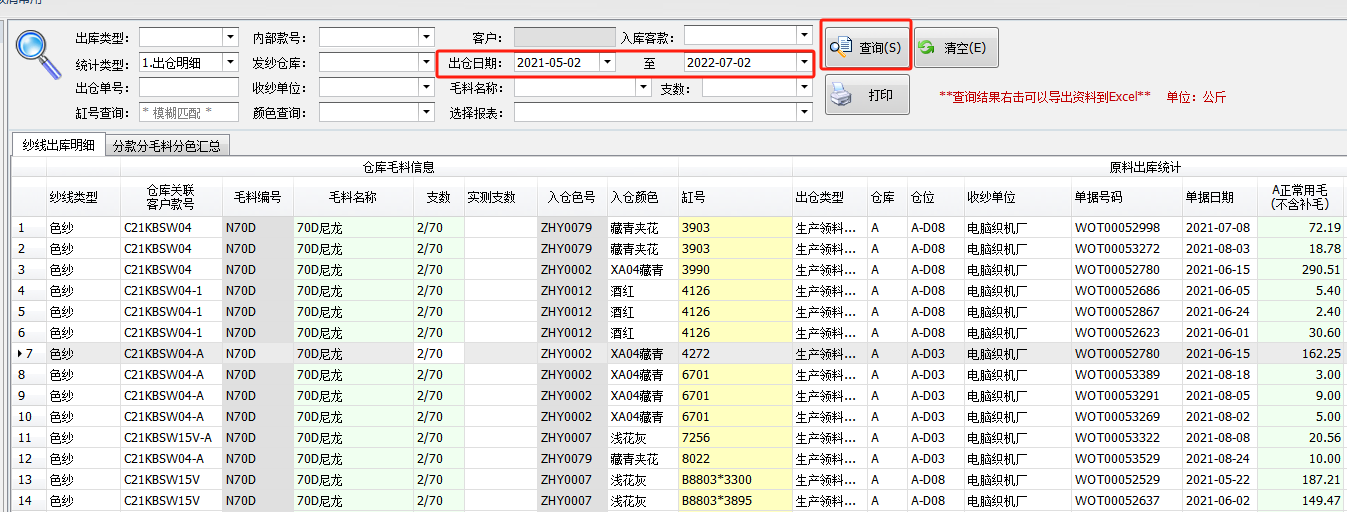Click cell WOT00052637
Viewport: 1347px width, 512px height.
(x=1125, y=501)
